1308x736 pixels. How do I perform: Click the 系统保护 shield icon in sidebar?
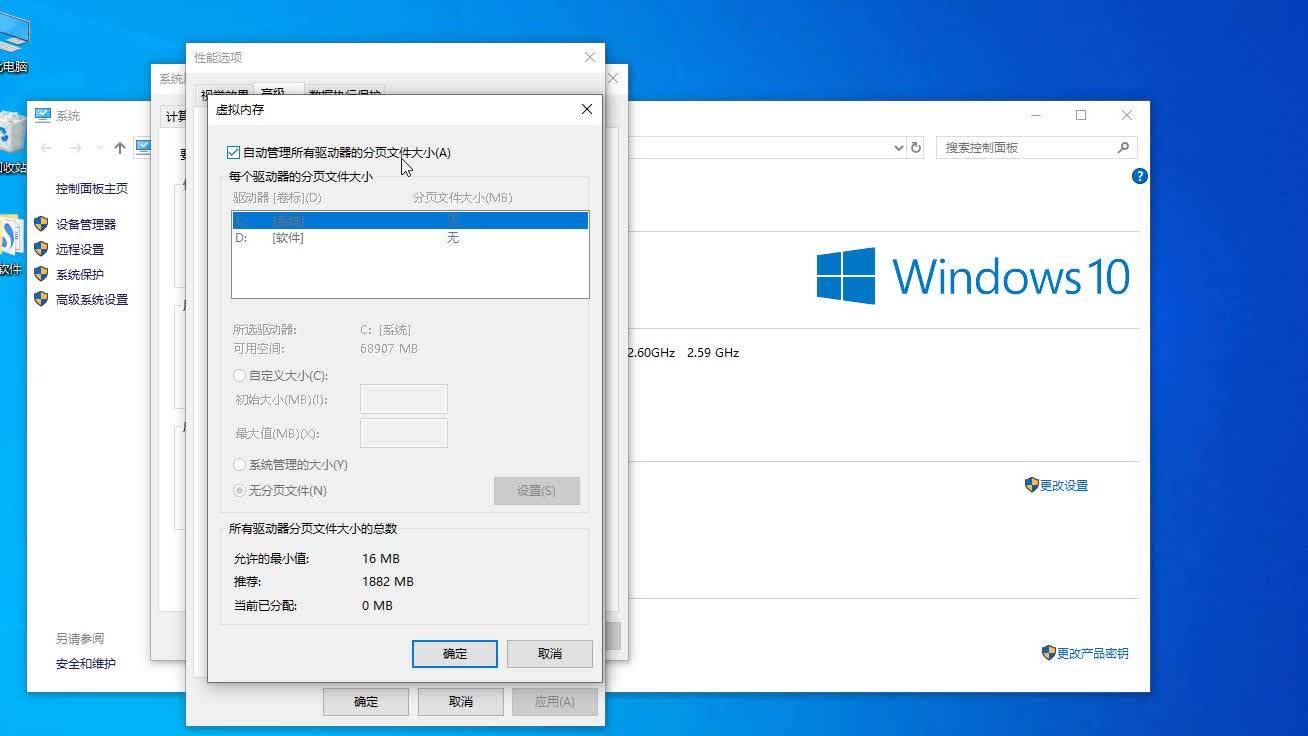41,274
